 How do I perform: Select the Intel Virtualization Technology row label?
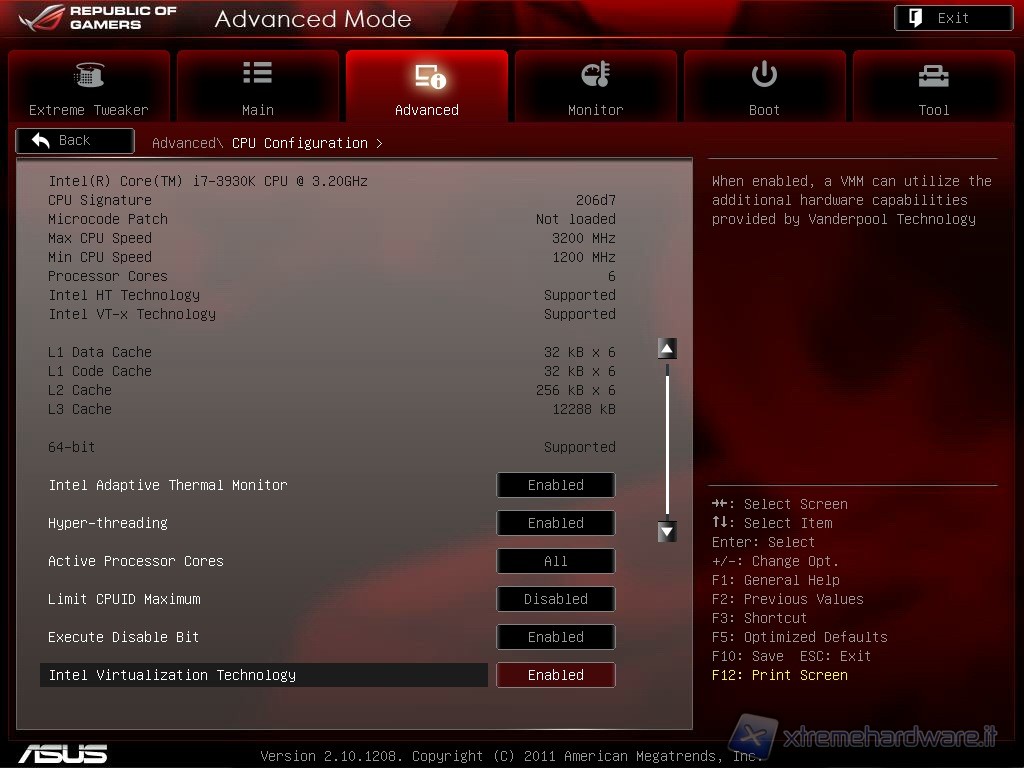172,675
